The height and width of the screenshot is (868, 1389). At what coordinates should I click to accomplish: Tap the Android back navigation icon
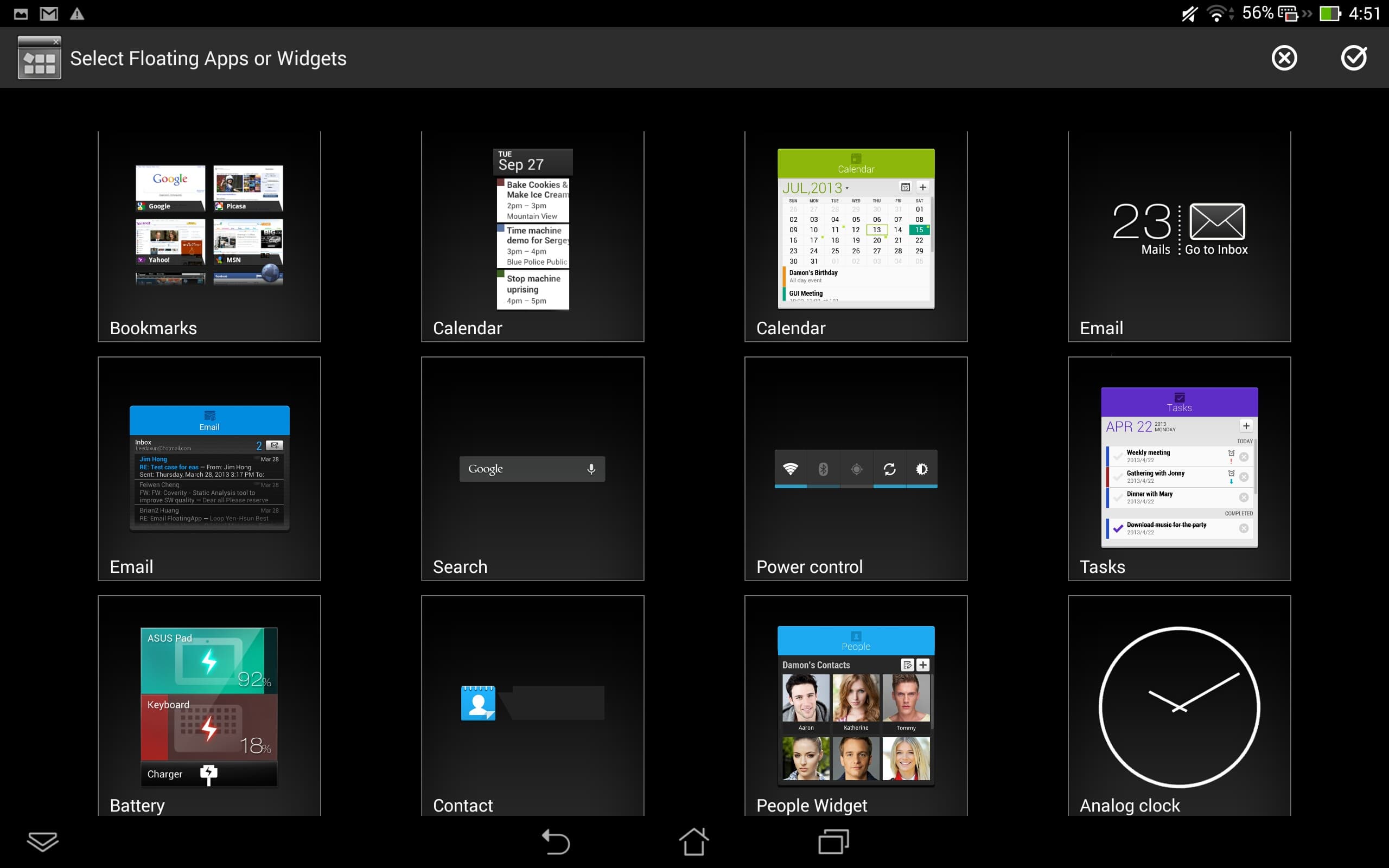556,841
